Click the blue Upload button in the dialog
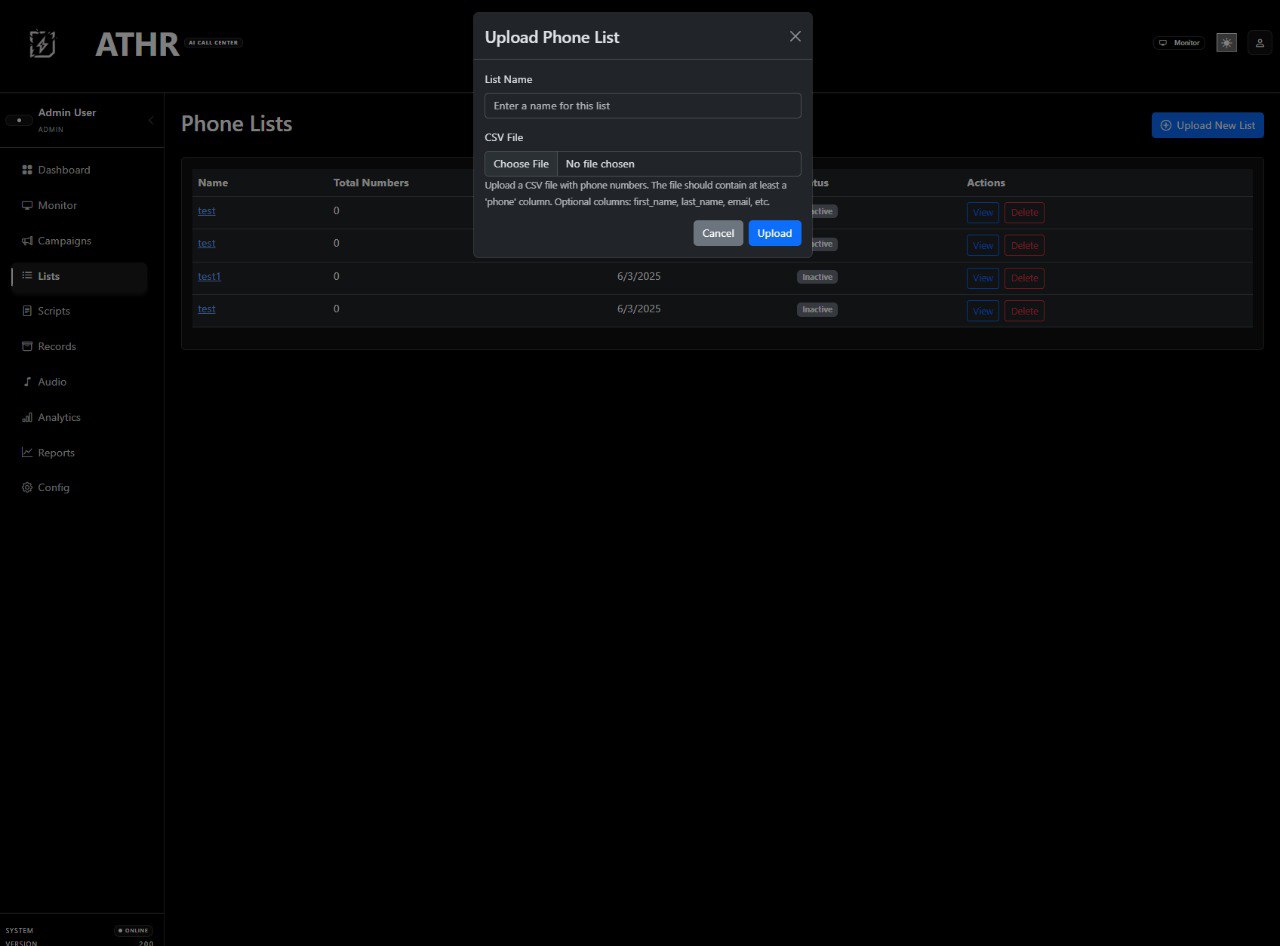This screenshot has height=946, width=1280. click(774, 233)
